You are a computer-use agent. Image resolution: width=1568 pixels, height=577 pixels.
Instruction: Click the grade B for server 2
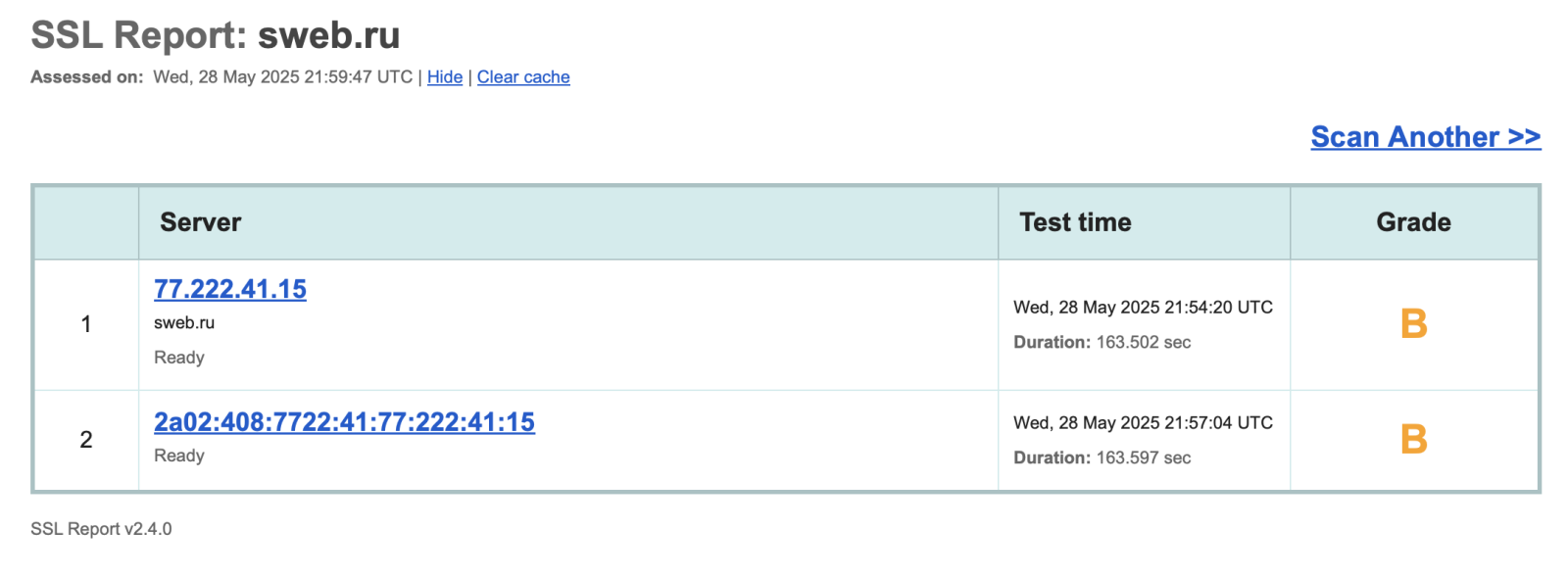click(1413, 440)
